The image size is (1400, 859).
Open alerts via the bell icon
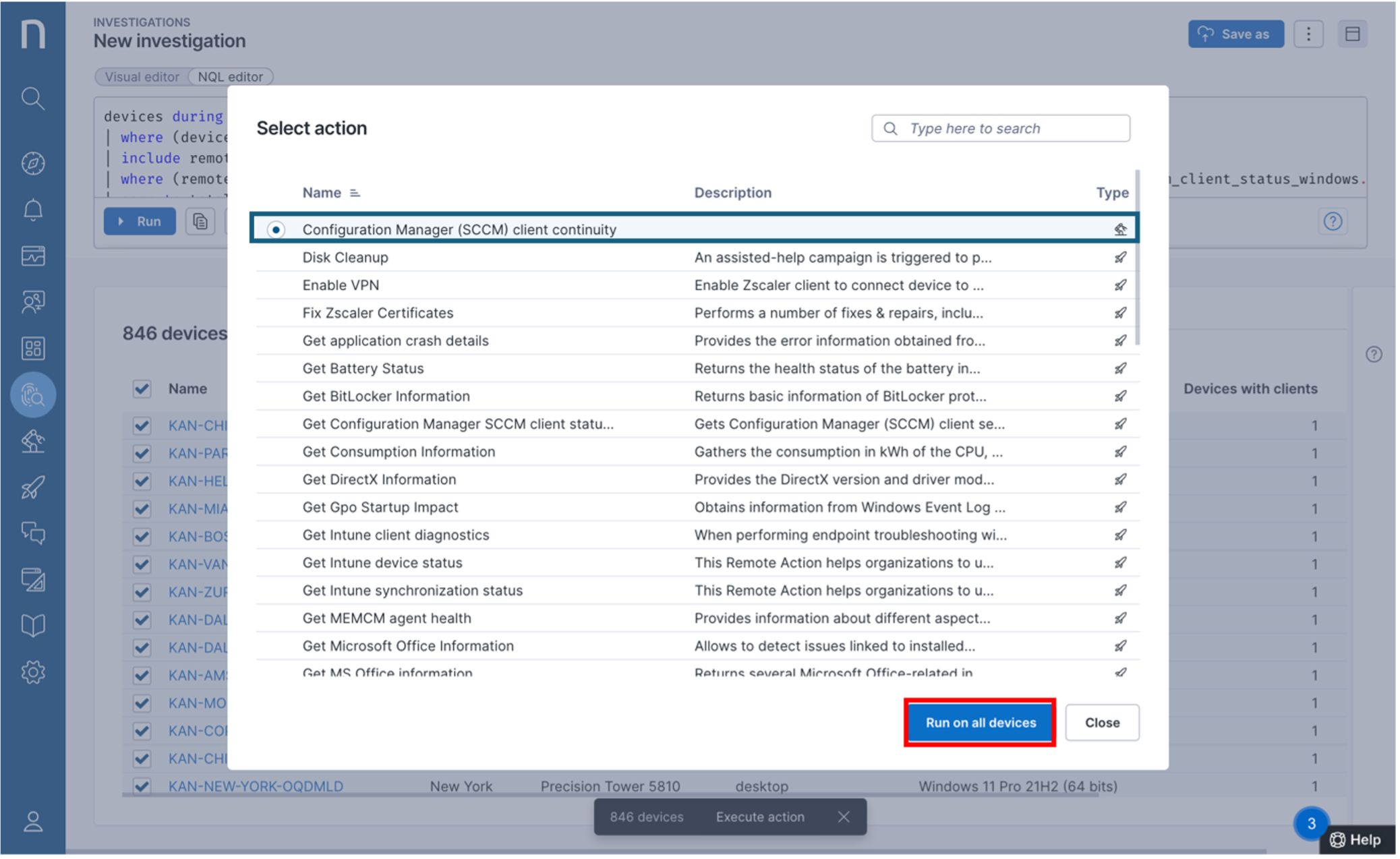(x=32, y=209)
